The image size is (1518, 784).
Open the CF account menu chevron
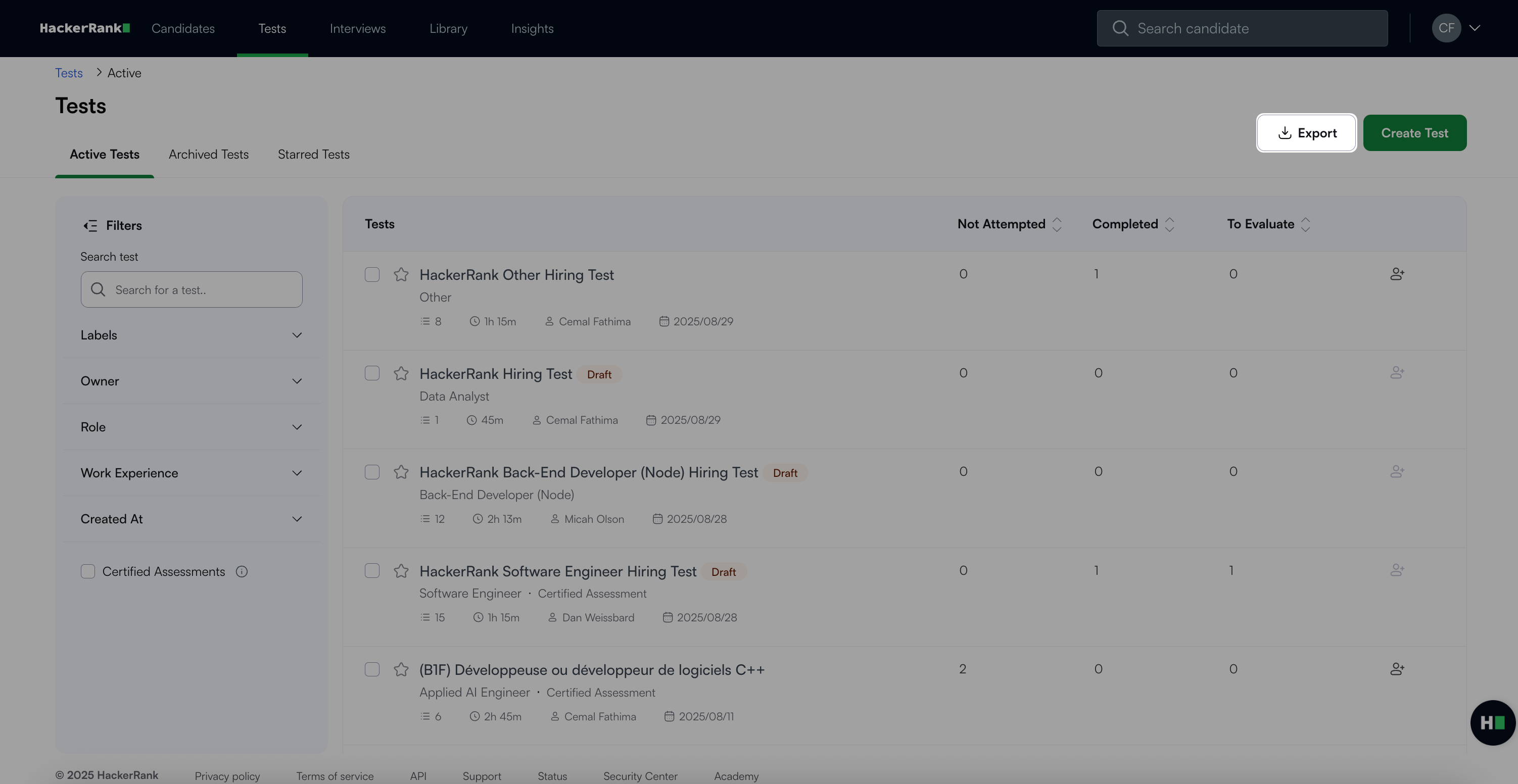(x=1475, y=28)
